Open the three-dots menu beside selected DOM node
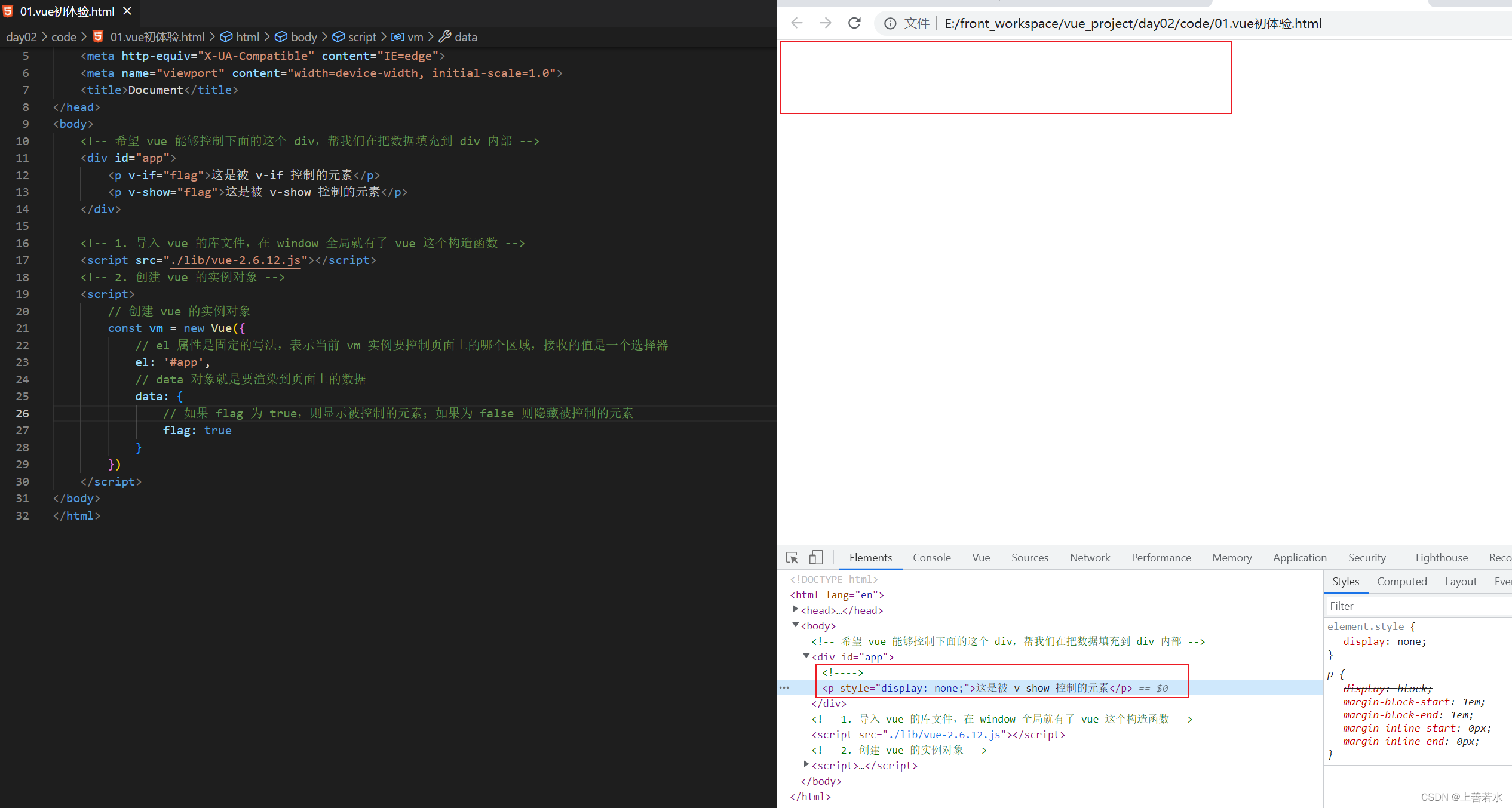1512x808 pixels. coord(784,687)
